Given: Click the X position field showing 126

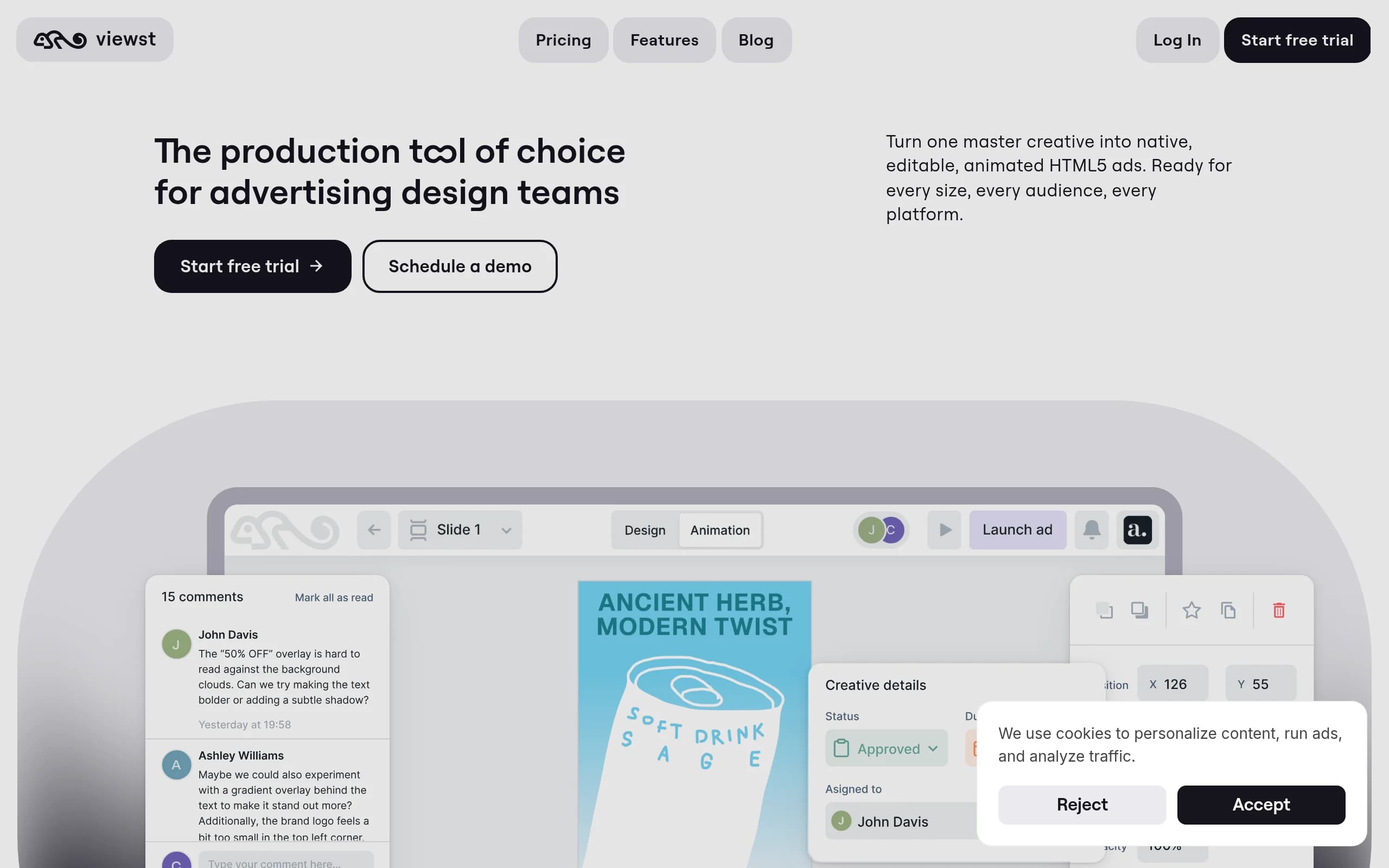Looking at the screenshot, I should pos(1173,684).
